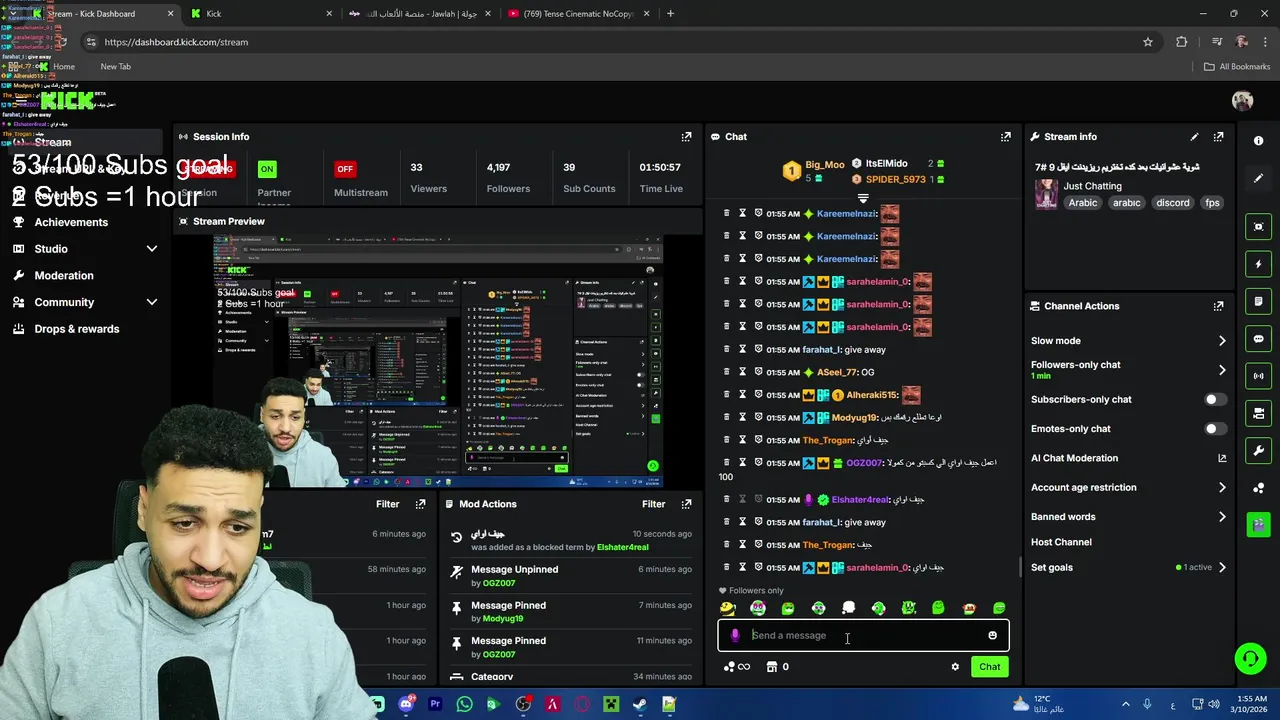Edit stream info with pencil icon
This screenshot has width=1280, height=720.
pyautogui.click(x=1194, y=137)
